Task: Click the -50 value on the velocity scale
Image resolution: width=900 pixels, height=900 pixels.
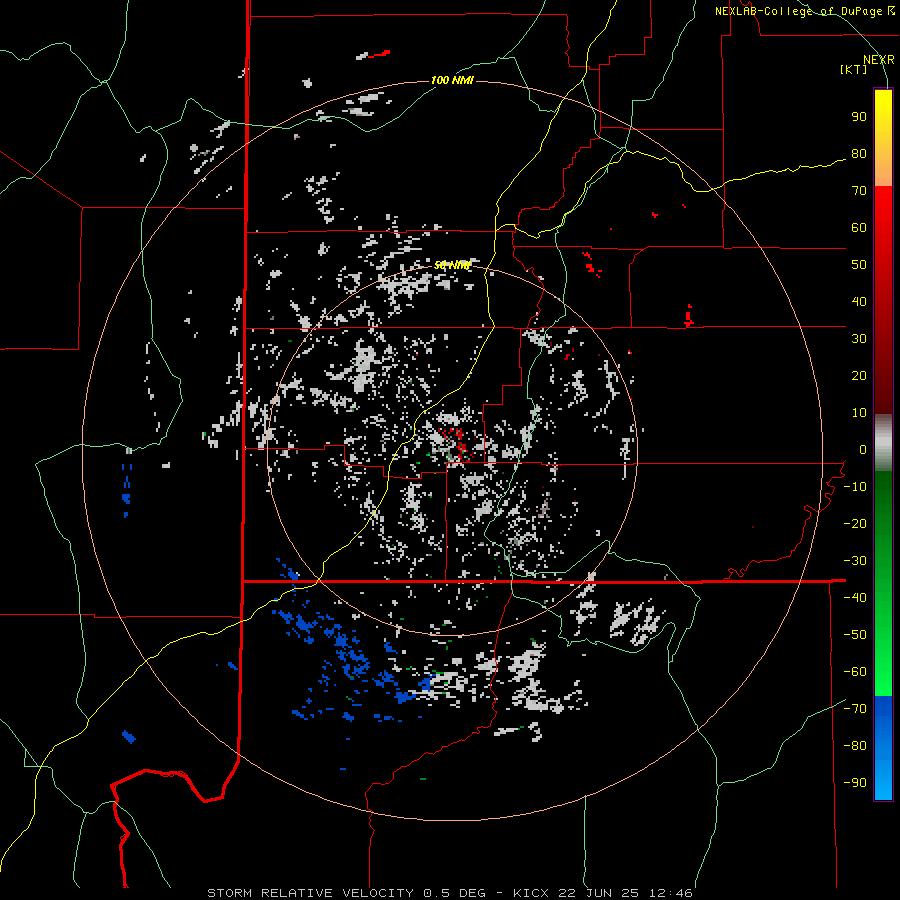Action: tap(855, 635)
